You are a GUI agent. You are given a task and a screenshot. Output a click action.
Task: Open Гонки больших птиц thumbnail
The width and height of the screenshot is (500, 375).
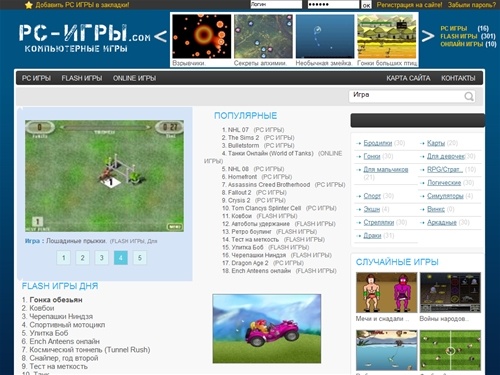[387, 36]
